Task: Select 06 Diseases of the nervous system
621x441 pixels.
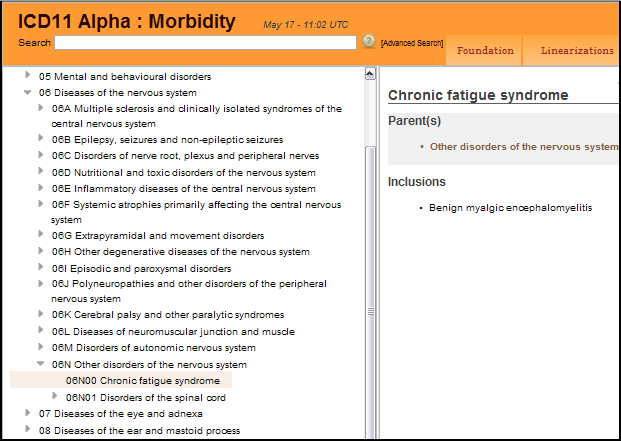Action: click(118, 93)
